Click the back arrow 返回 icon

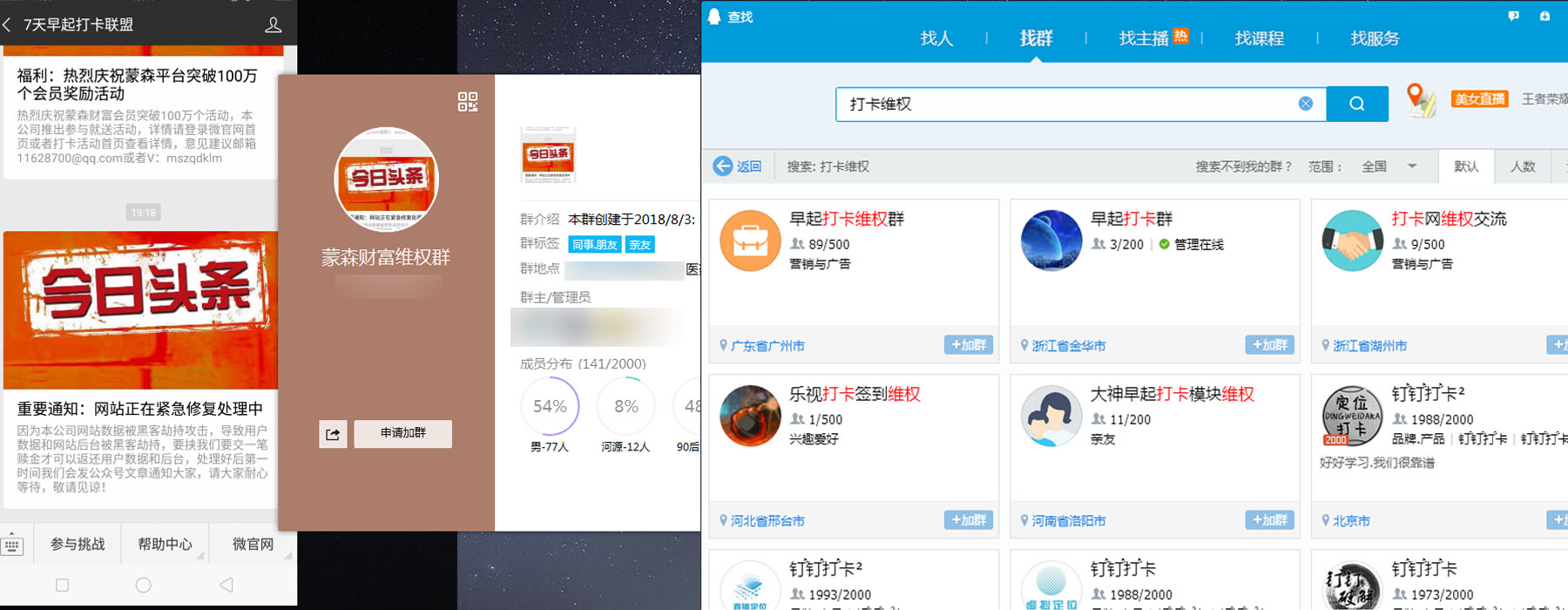pos(722,166)
